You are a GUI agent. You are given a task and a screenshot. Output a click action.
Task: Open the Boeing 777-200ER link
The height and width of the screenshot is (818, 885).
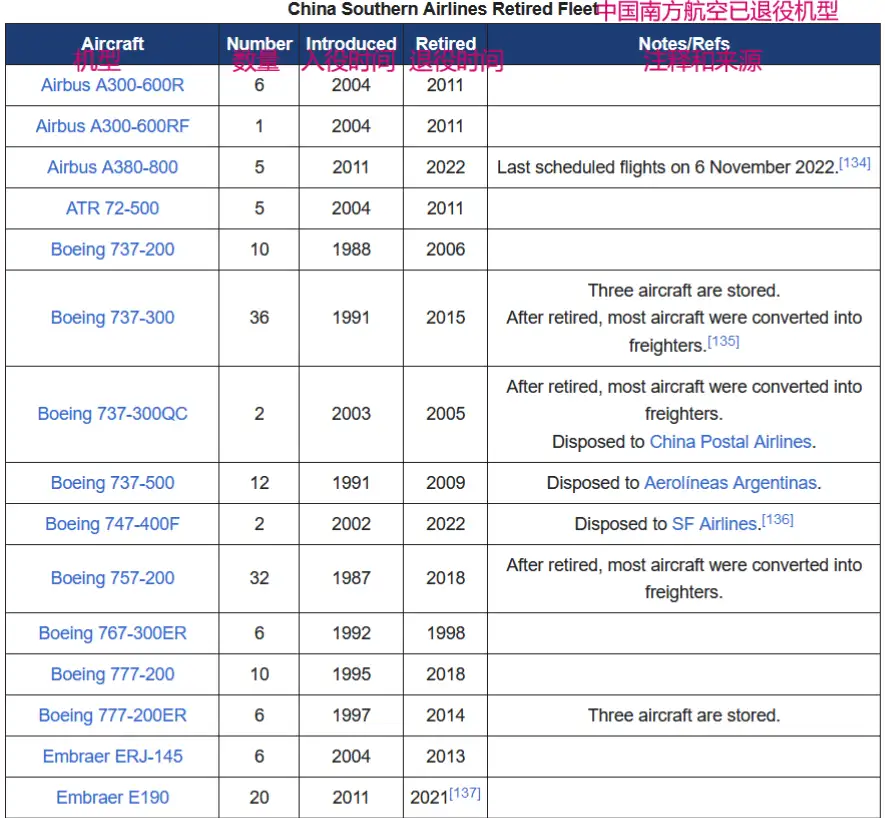click(x=112, y=715)
